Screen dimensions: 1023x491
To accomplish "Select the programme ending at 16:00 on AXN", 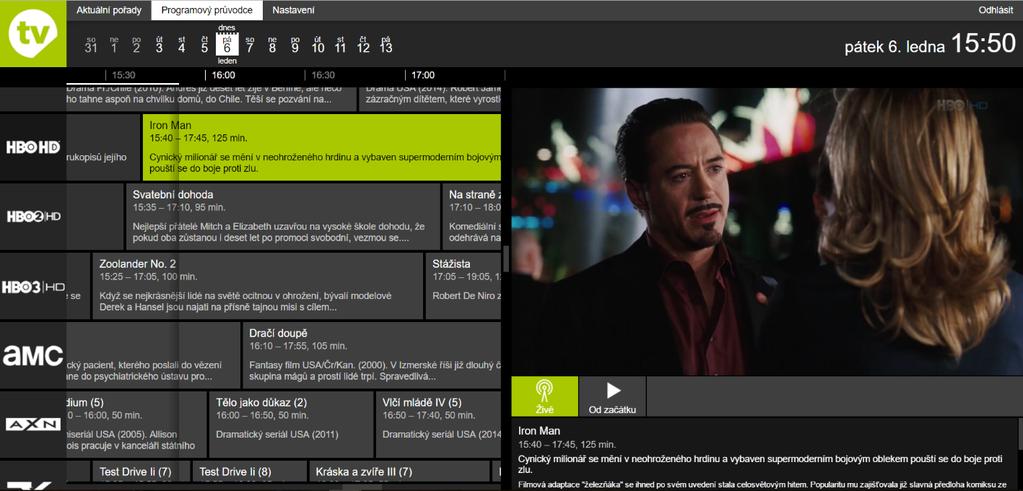I will (136, 424).
